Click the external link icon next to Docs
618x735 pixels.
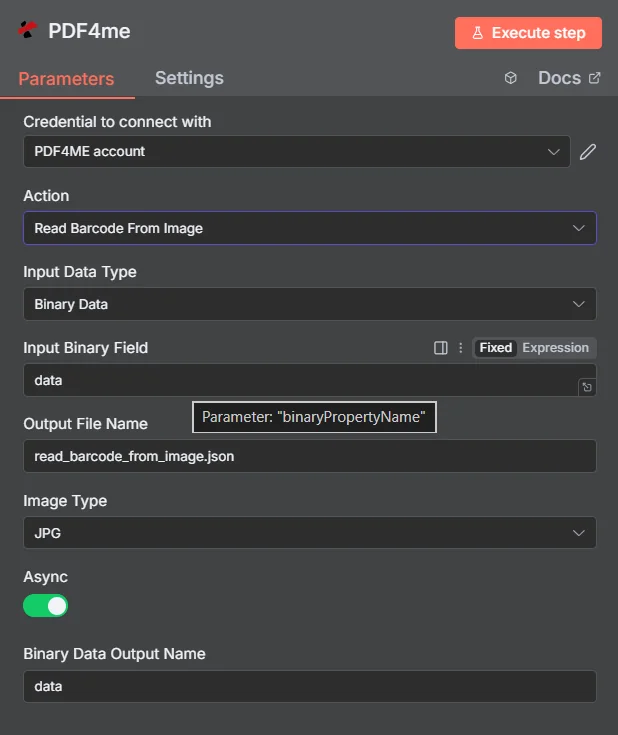tap(595, 78)
